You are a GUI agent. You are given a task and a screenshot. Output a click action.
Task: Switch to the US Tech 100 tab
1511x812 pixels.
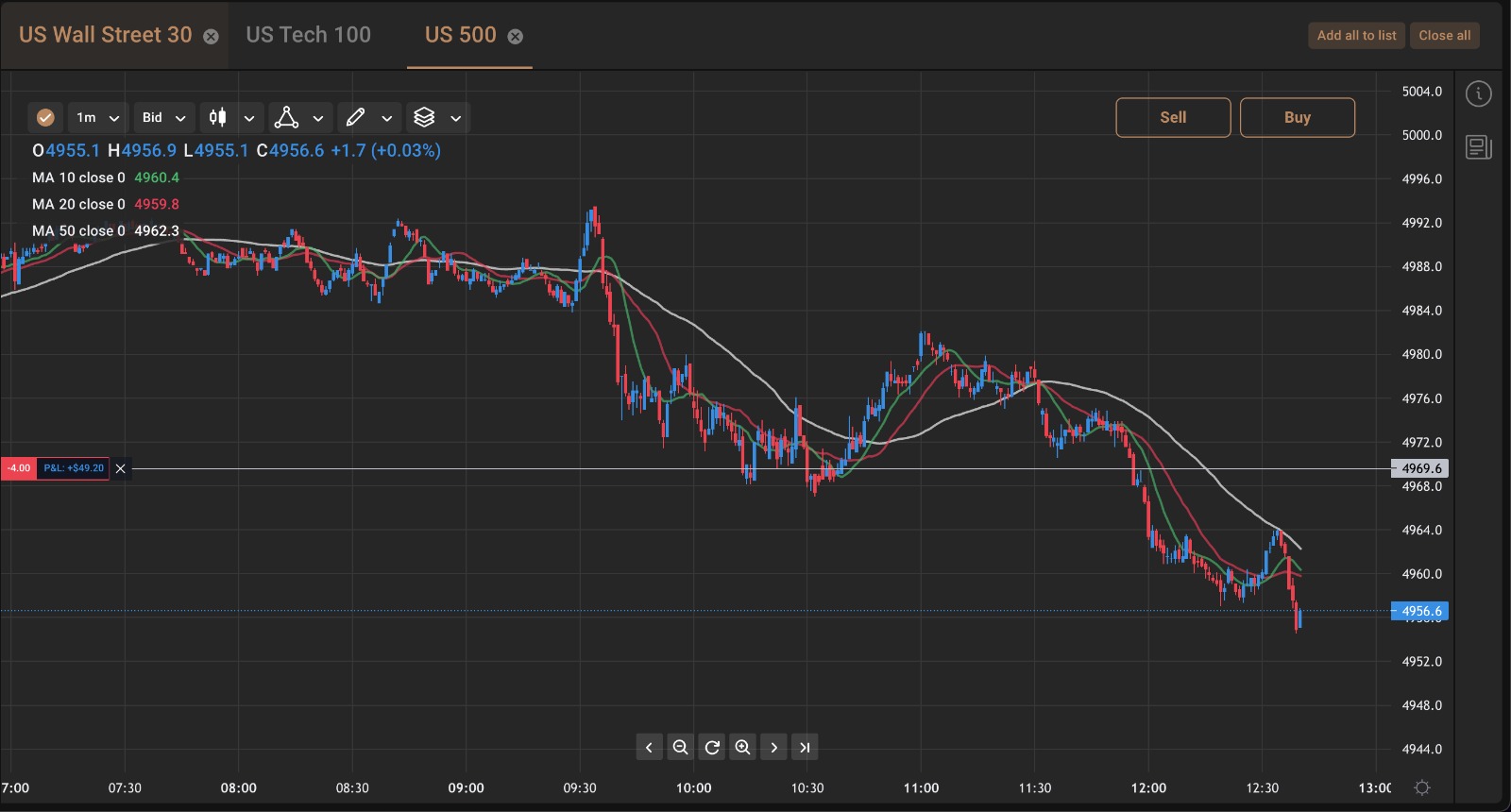point(309,35)
